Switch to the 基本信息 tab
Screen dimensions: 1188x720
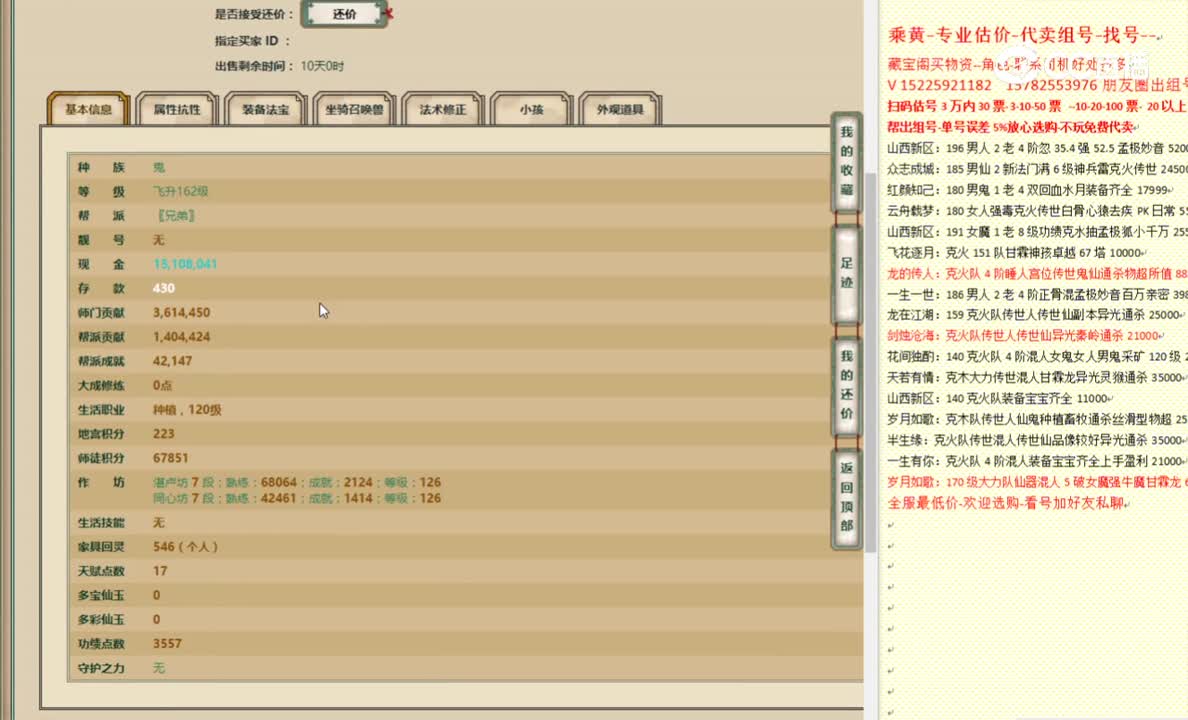(x=89, y=109)
